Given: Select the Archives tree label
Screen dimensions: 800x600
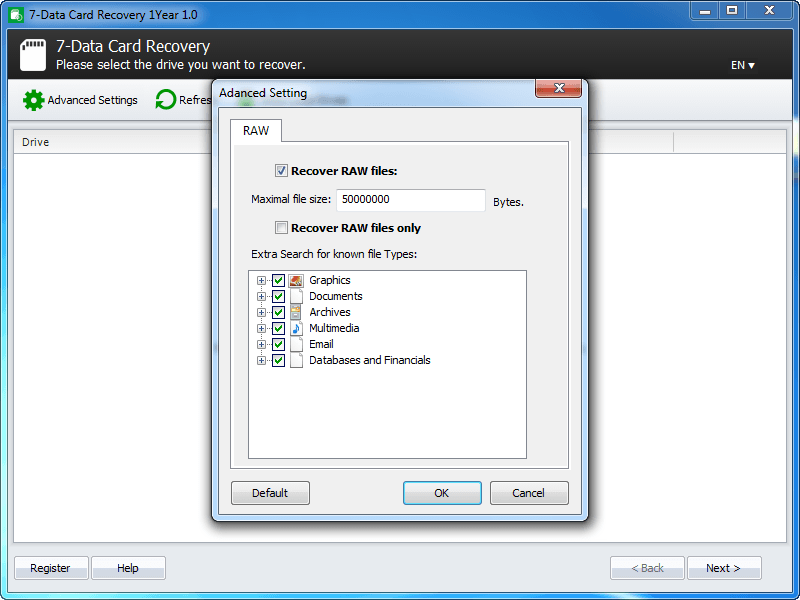Looking at the screenshot, I should point(330,312).
